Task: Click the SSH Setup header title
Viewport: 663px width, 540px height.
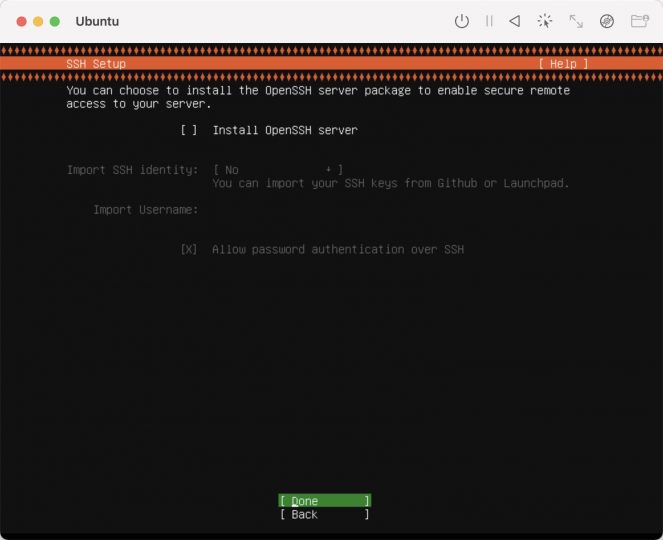Action: click(x=96, y=64)
